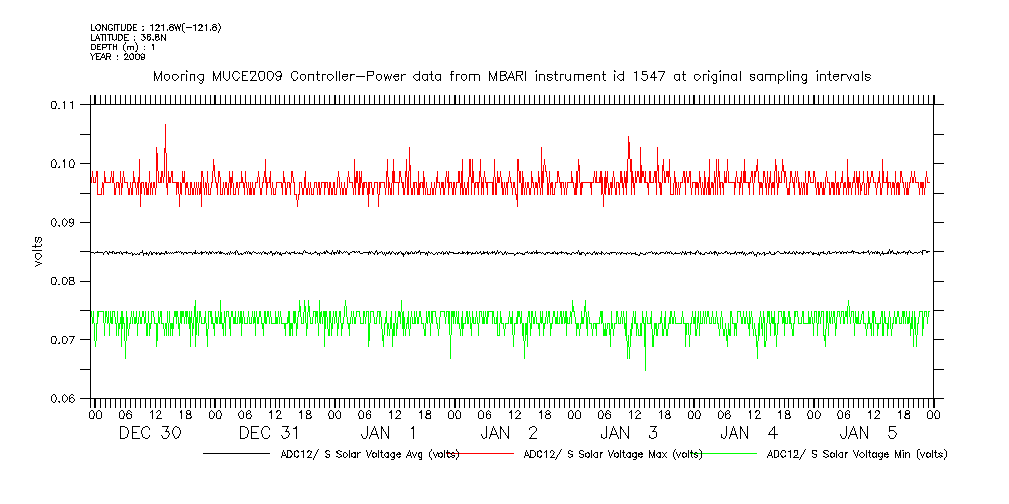1009x504 pixels.
Task: Click the DEC 30 date label
Action: pos(150,433)
